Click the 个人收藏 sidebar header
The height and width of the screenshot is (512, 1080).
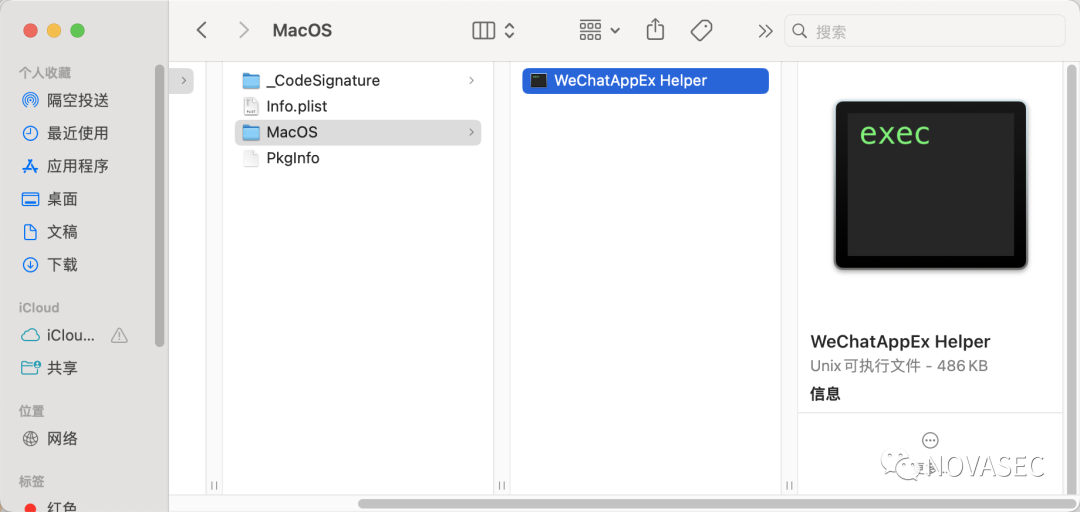(x=45, y=73)
